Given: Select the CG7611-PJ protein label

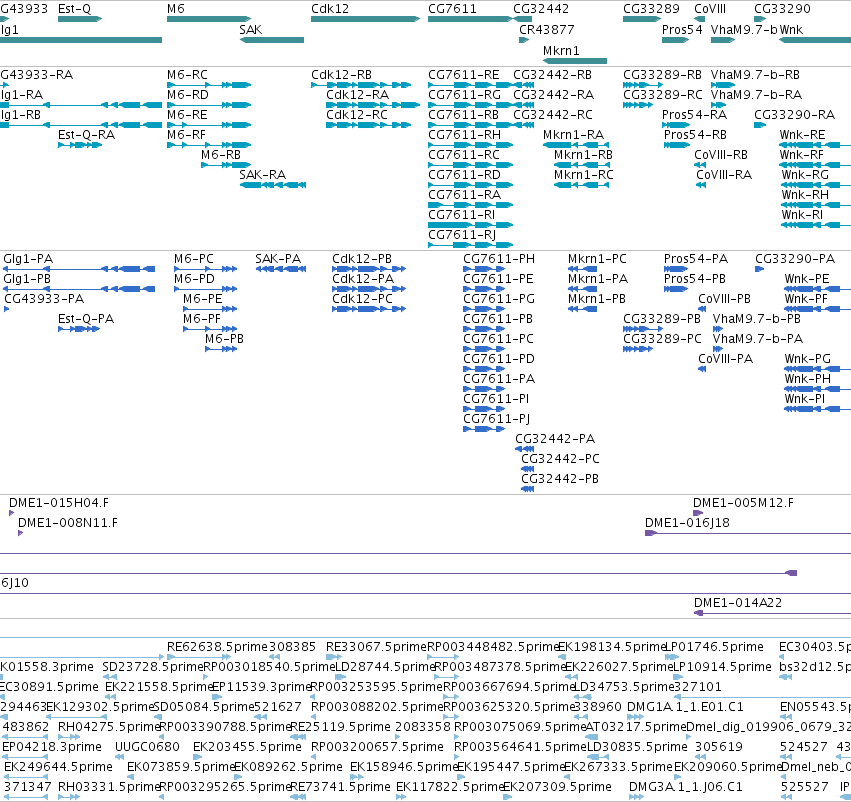Looking at the screenshot, I should pos(497,418).
